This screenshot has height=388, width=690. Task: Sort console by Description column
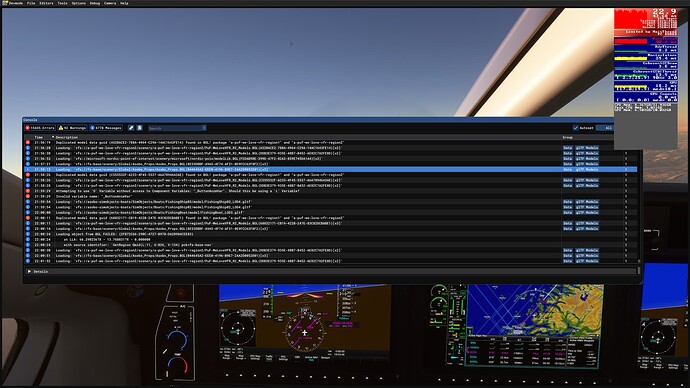pos(67,137)
